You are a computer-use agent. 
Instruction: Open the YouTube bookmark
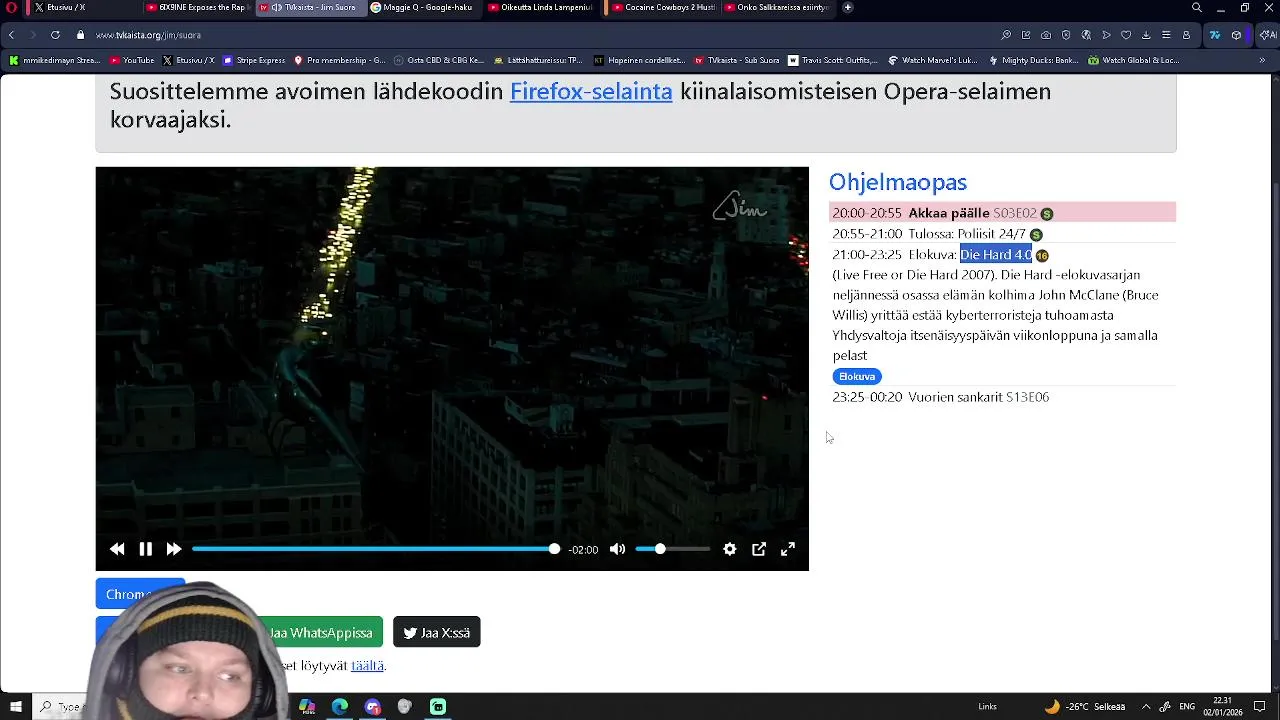(132, 60)
